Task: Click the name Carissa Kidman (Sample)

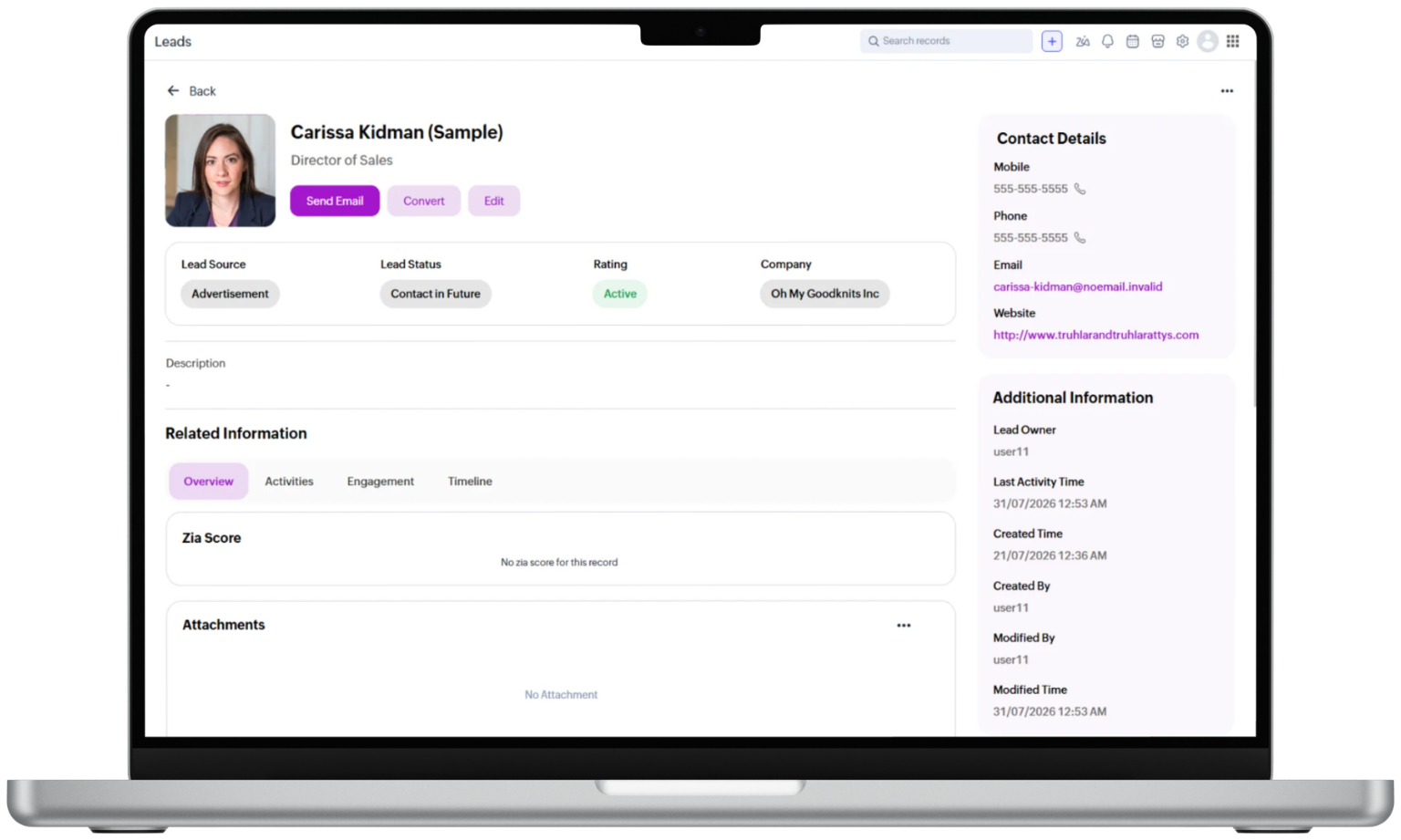Action: pyautogui.click(x=397, y=132)
